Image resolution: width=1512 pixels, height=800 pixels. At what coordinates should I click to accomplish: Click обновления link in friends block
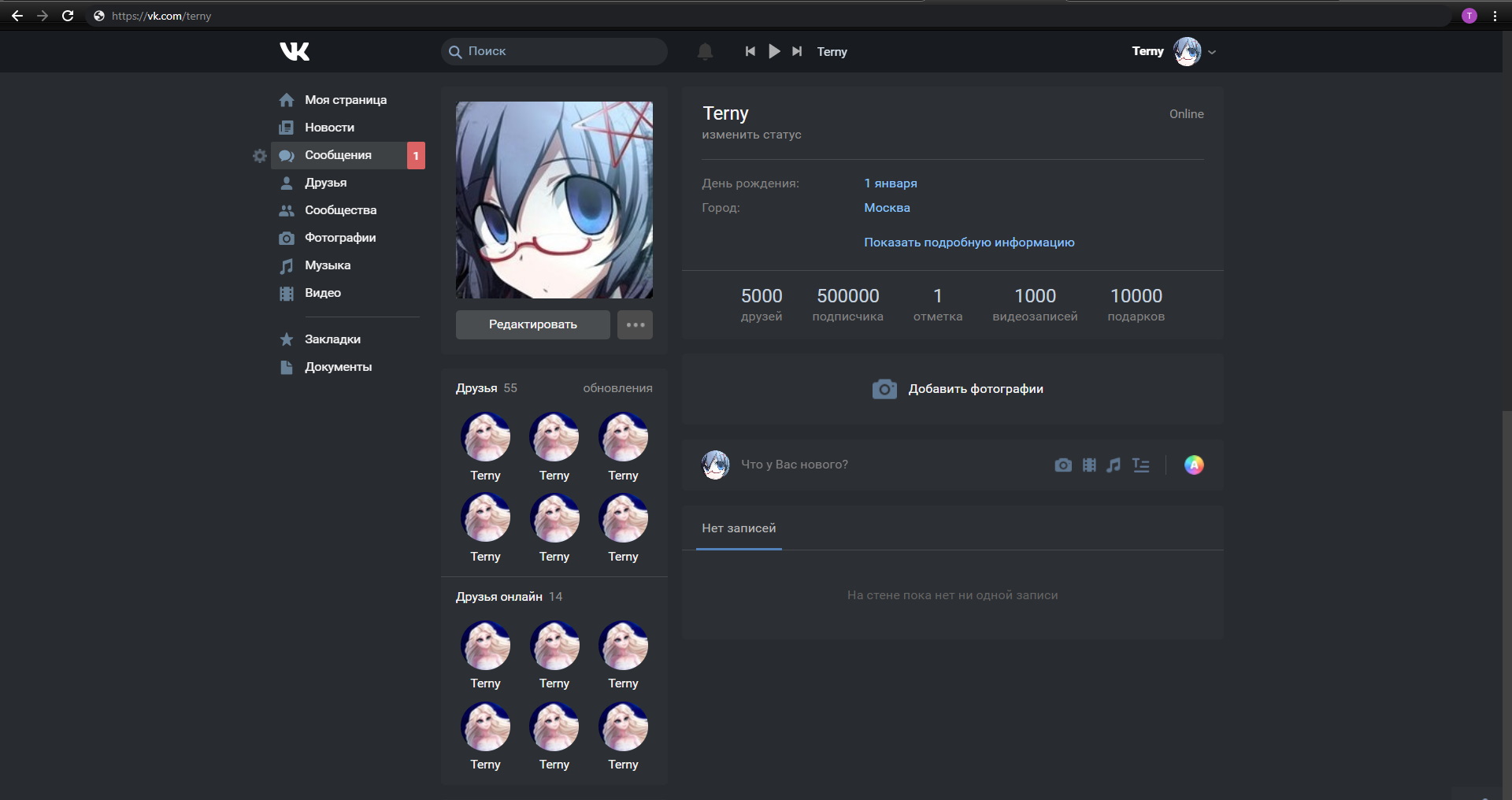point(617,388)
